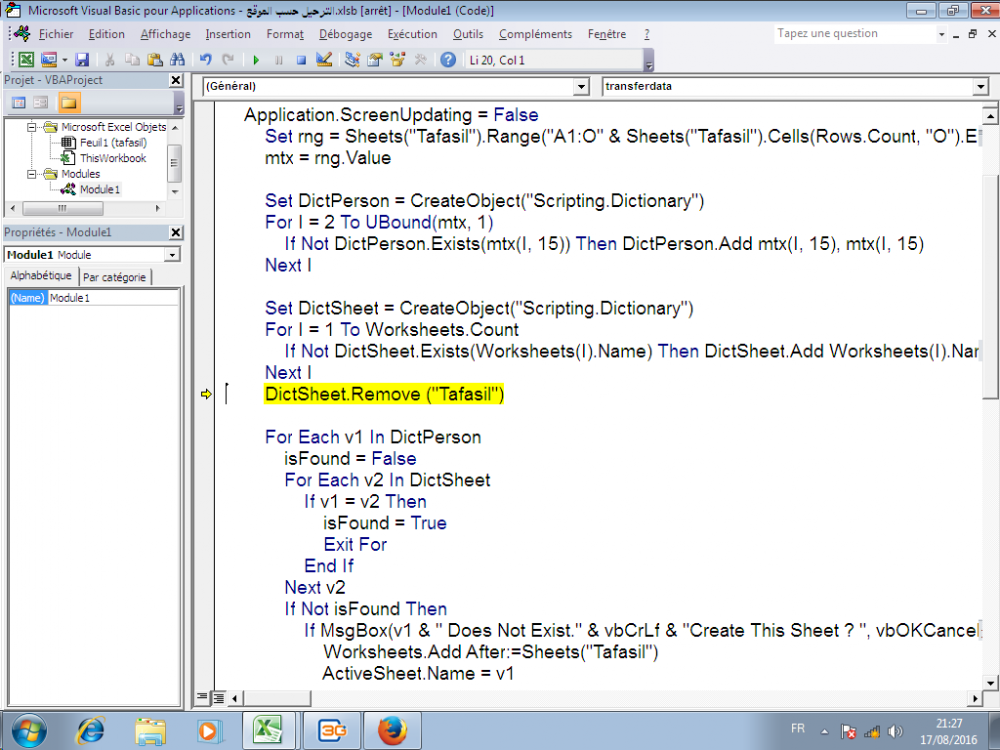Open the Help question mark icon
Screen dimensions: 1000x750
(448, 60)
